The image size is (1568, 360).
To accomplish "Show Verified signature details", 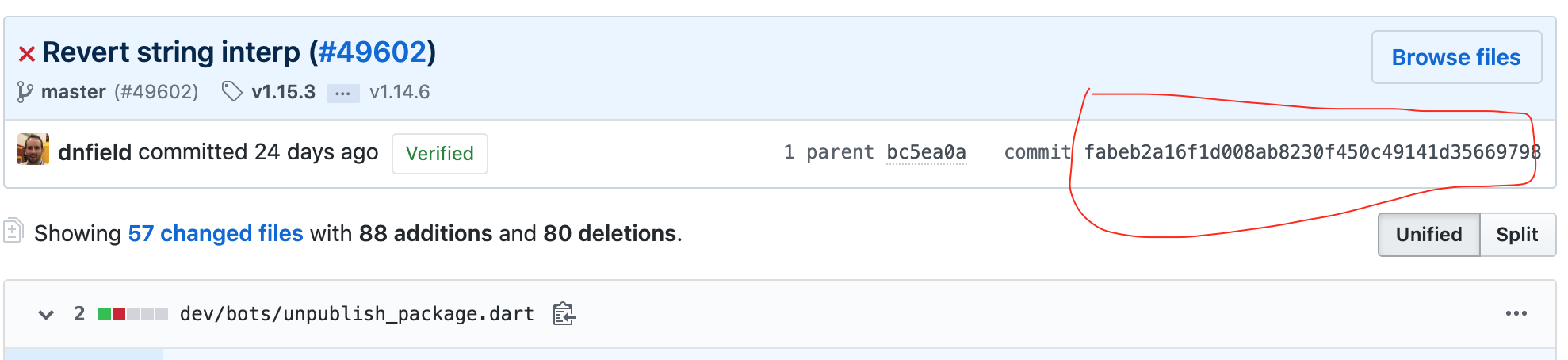I will tap(439, 153).
